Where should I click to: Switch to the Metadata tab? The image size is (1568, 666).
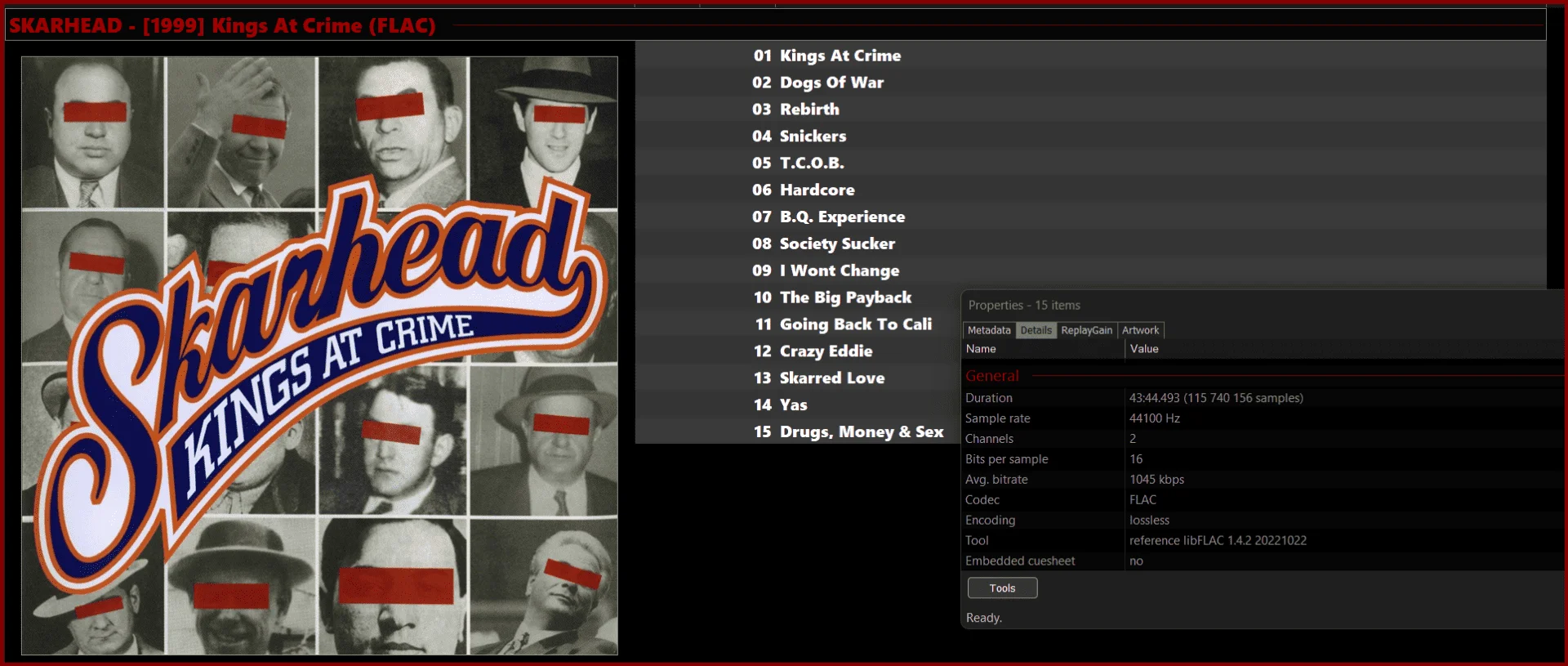(989, 330)
